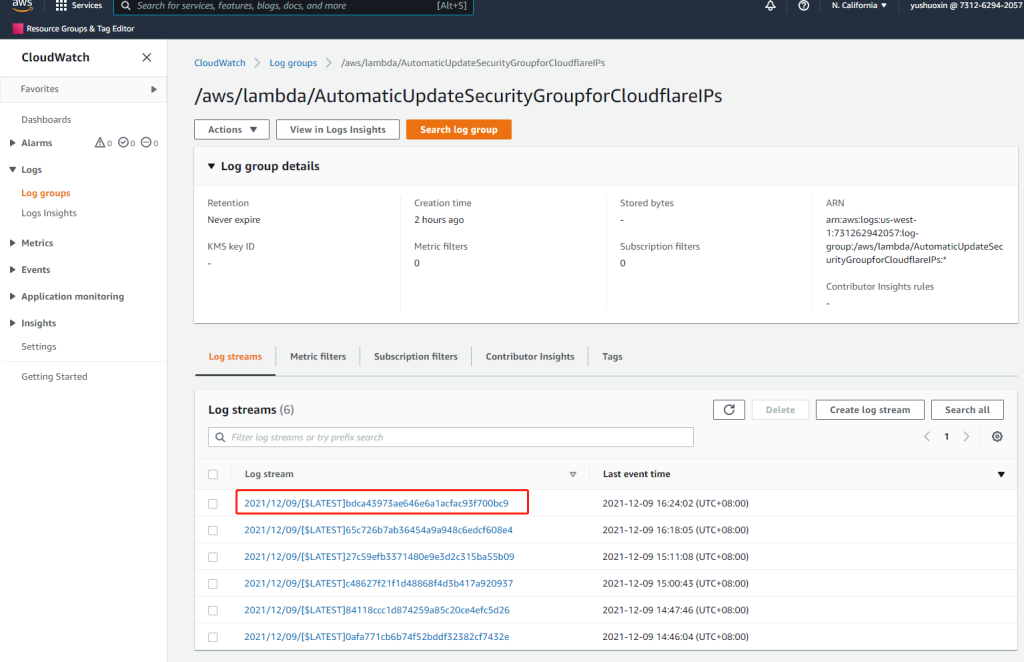This screenshot has width=1024, height=662.
Task: Switch to the Metric filters tab
Action: (318, 357)
